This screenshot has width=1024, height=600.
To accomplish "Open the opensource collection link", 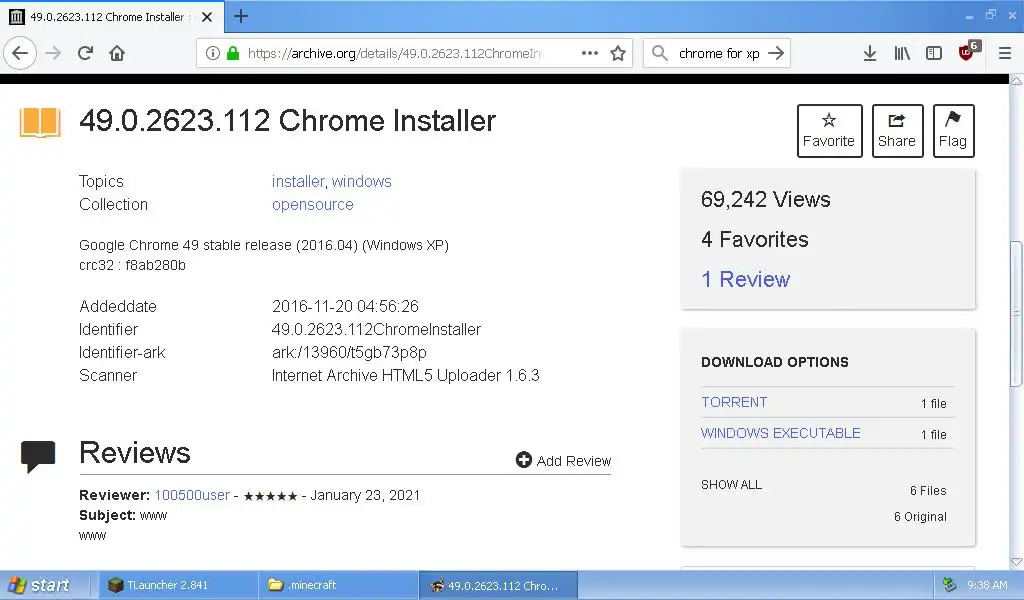I will pyautogui.click(x=313, y=204).
